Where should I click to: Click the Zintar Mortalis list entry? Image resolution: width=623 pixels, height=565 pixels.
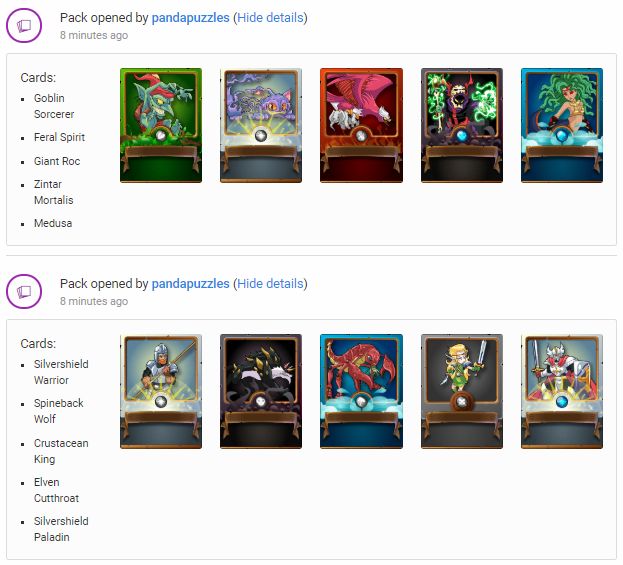pyautogui.click(x=54, y=192)
